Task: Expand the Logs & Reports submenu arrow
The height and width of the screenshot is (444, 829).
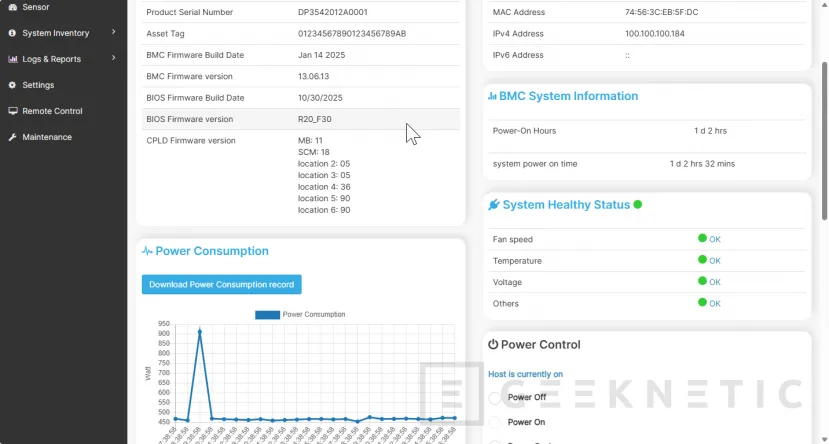Action: coord(114,59)
